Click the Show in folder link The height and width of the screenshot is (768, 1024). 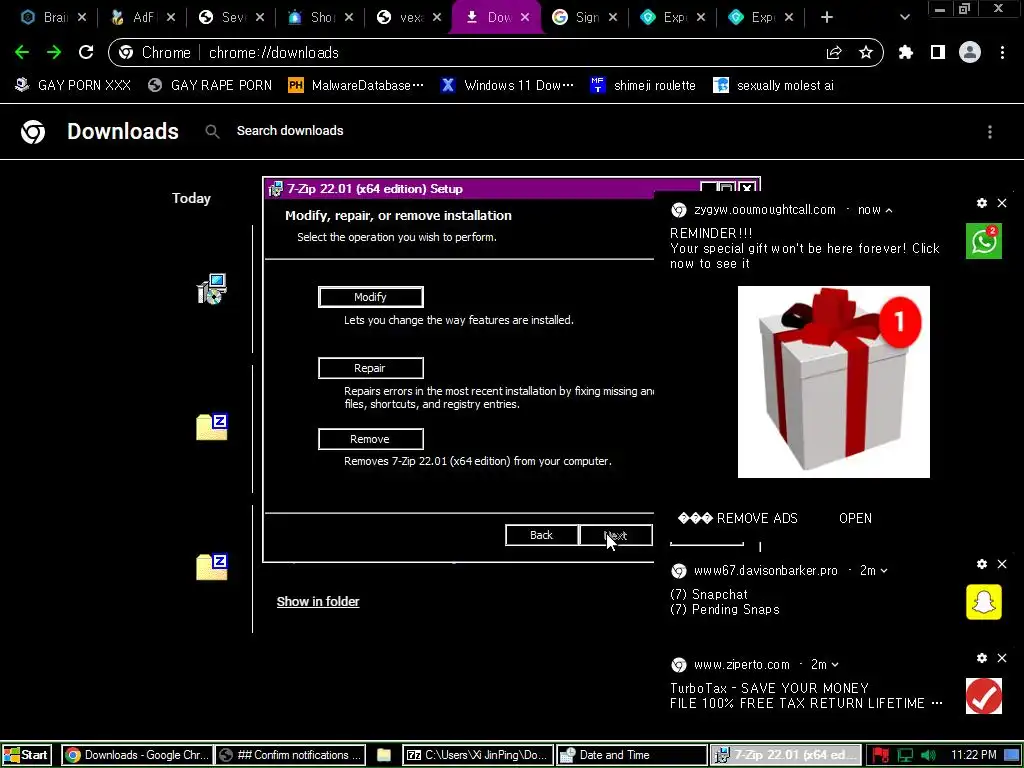(318, 601)
